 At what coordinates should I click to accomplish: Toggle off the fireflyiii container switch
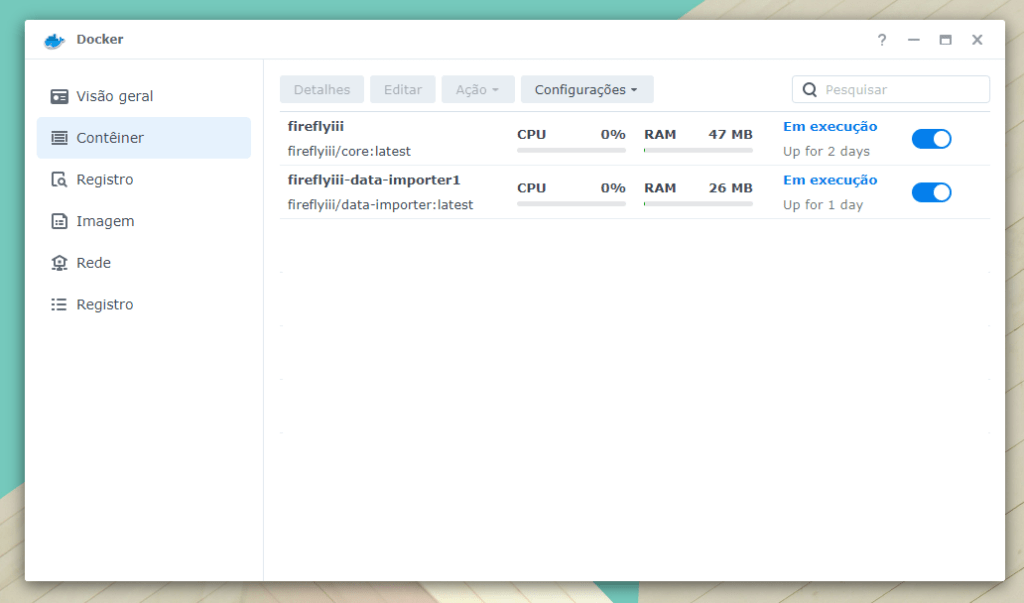point(931,139)
